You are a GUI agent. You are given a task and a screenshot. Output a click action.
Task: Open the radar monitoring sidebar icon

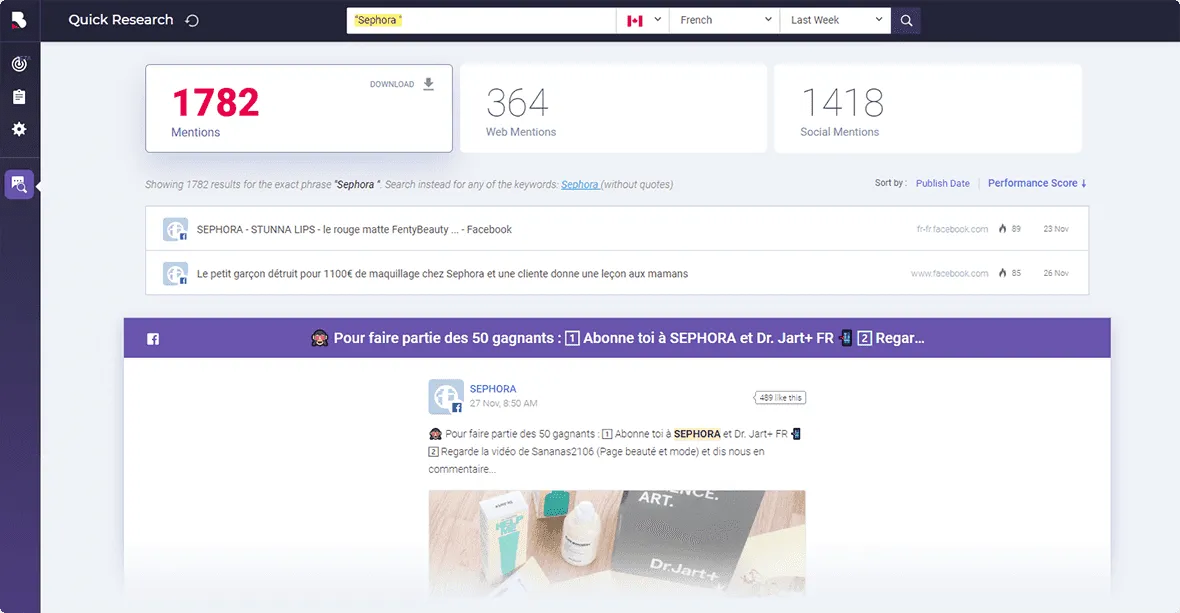(19, 64)
